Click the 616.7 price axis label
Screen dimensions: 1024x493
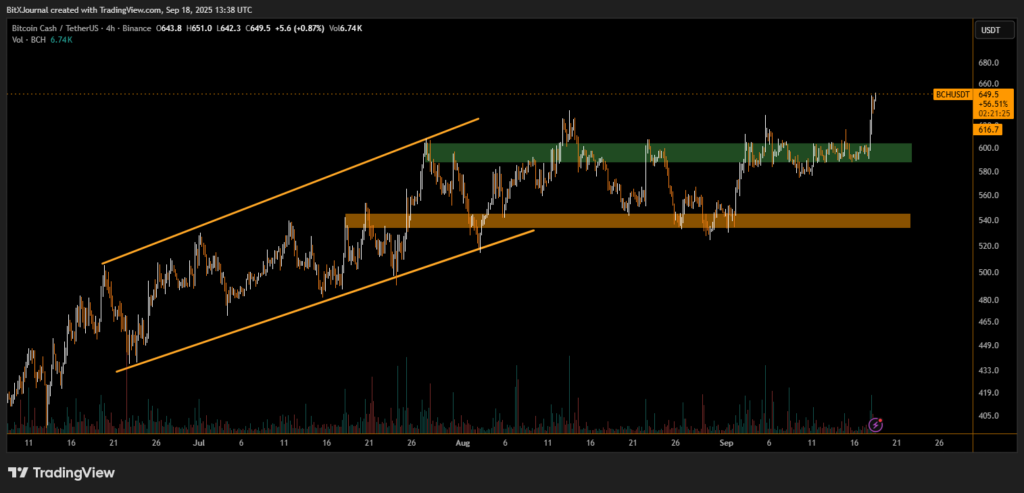coord(988,129)
